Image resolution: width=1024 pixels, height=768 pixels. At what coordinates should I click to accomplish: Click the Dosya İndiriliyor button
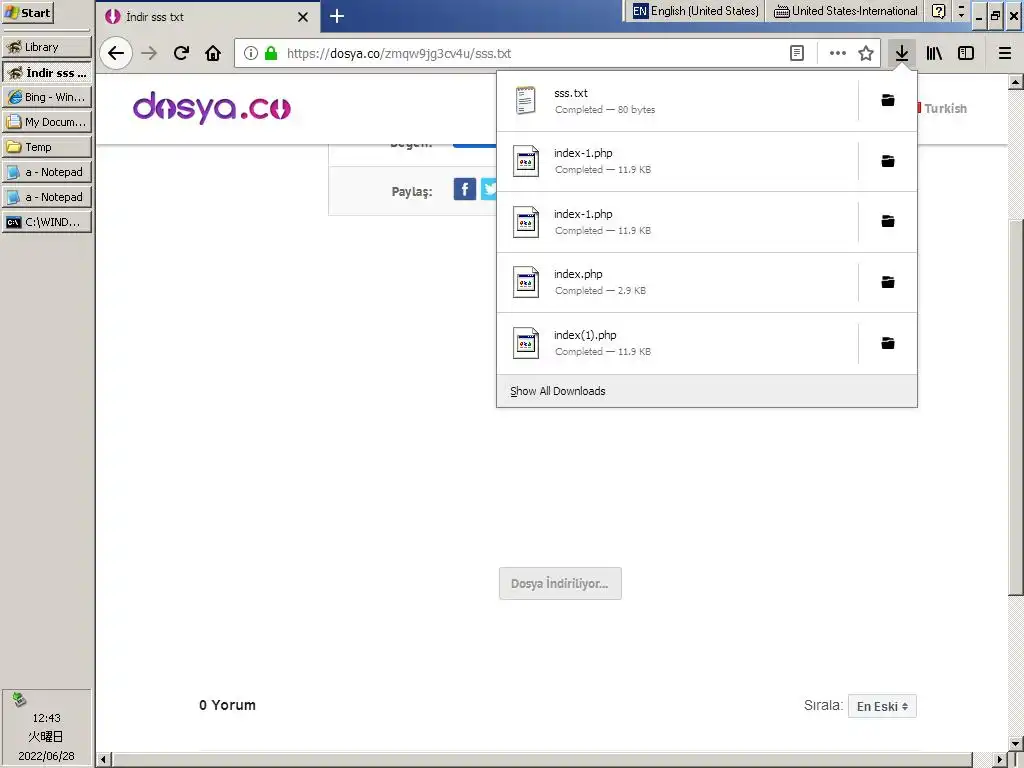tap(560, 584)
